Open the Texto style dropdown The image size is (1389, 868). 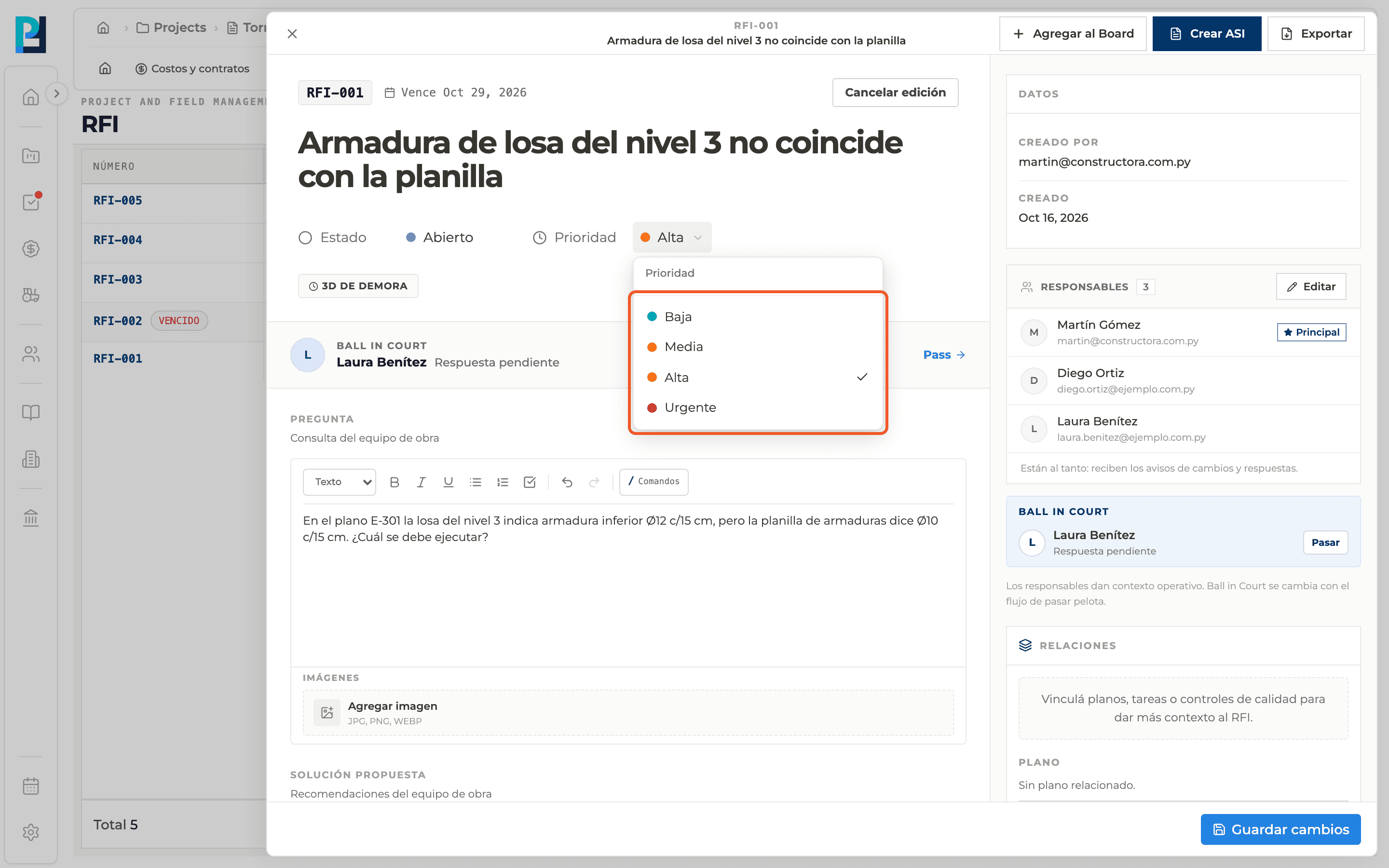tap(339, 482)
